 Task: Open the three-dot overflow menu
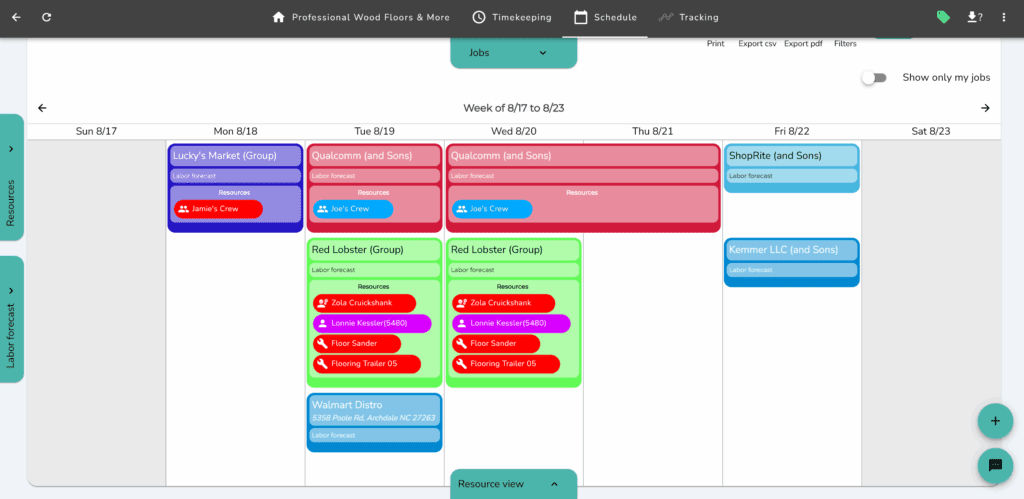pyautogui.click(x=1004, y=17)
